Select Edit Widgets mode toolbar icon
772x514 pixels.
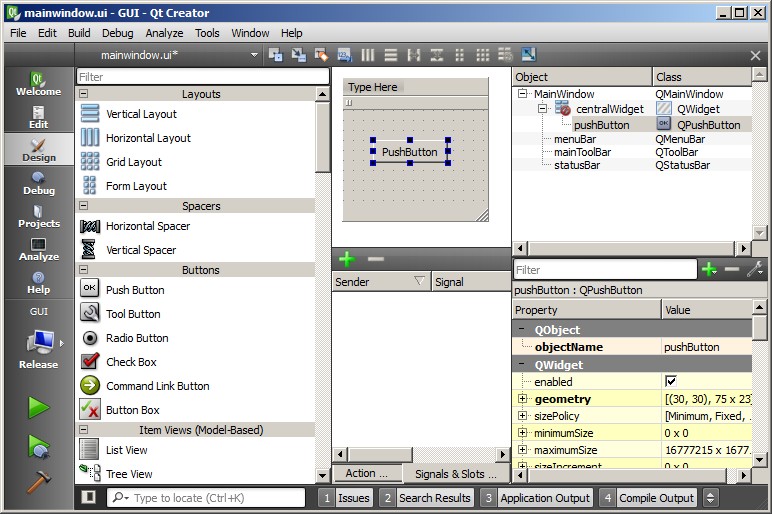(276, 55)
